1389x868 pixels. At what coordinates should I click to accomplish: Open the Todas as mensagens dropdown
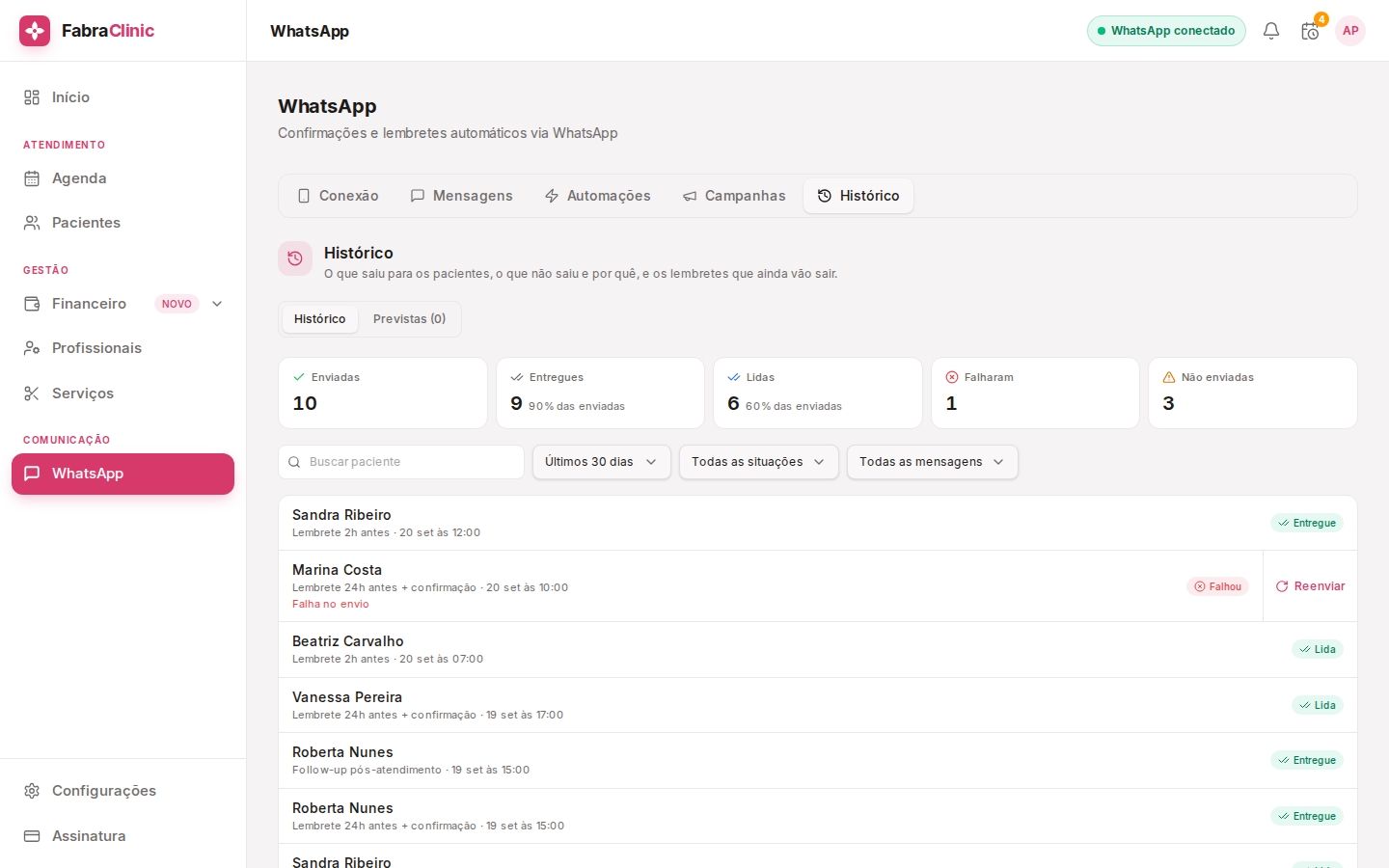tap(932, 462)
